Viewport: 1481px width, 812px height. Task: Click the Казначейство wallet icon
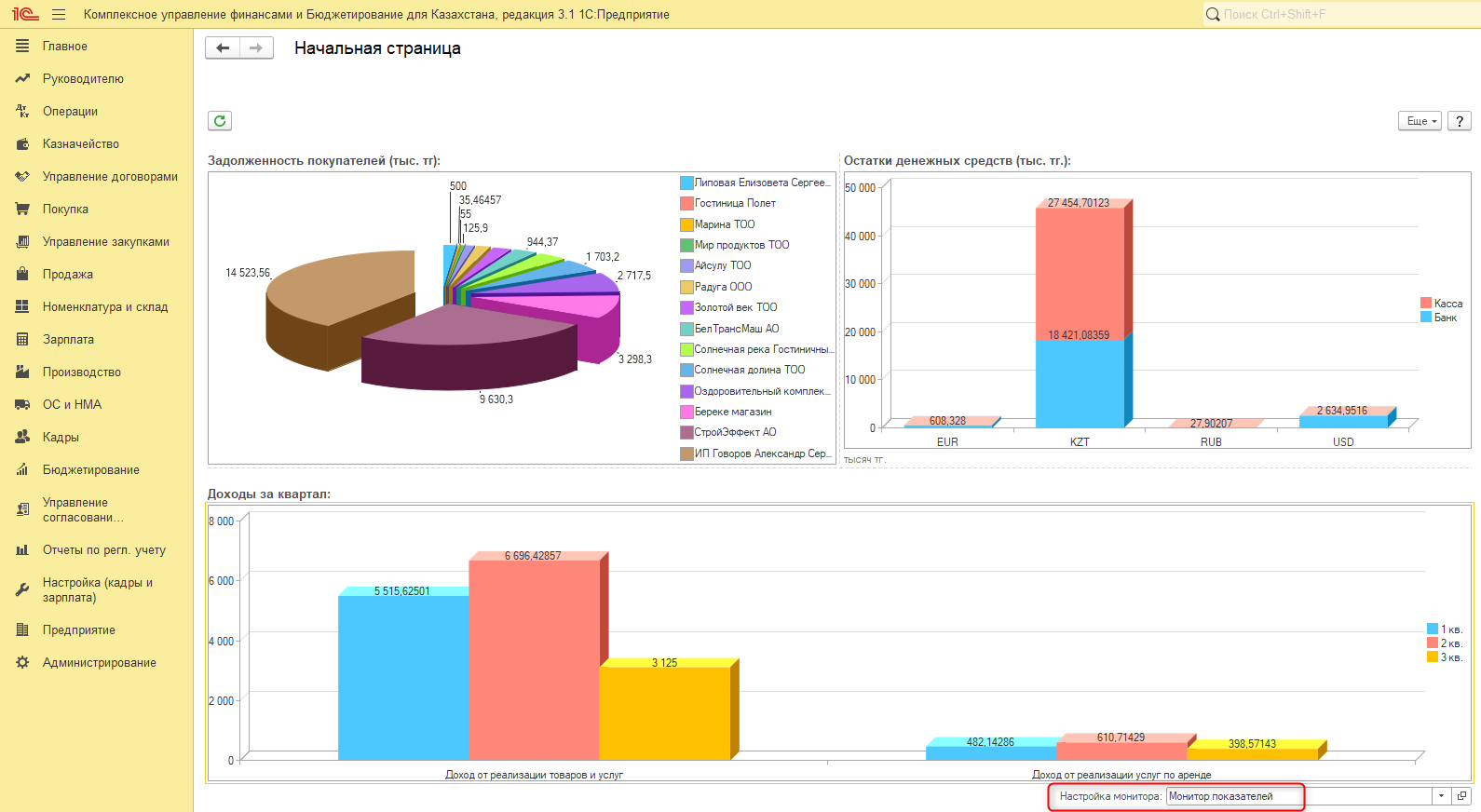(22, 143)
